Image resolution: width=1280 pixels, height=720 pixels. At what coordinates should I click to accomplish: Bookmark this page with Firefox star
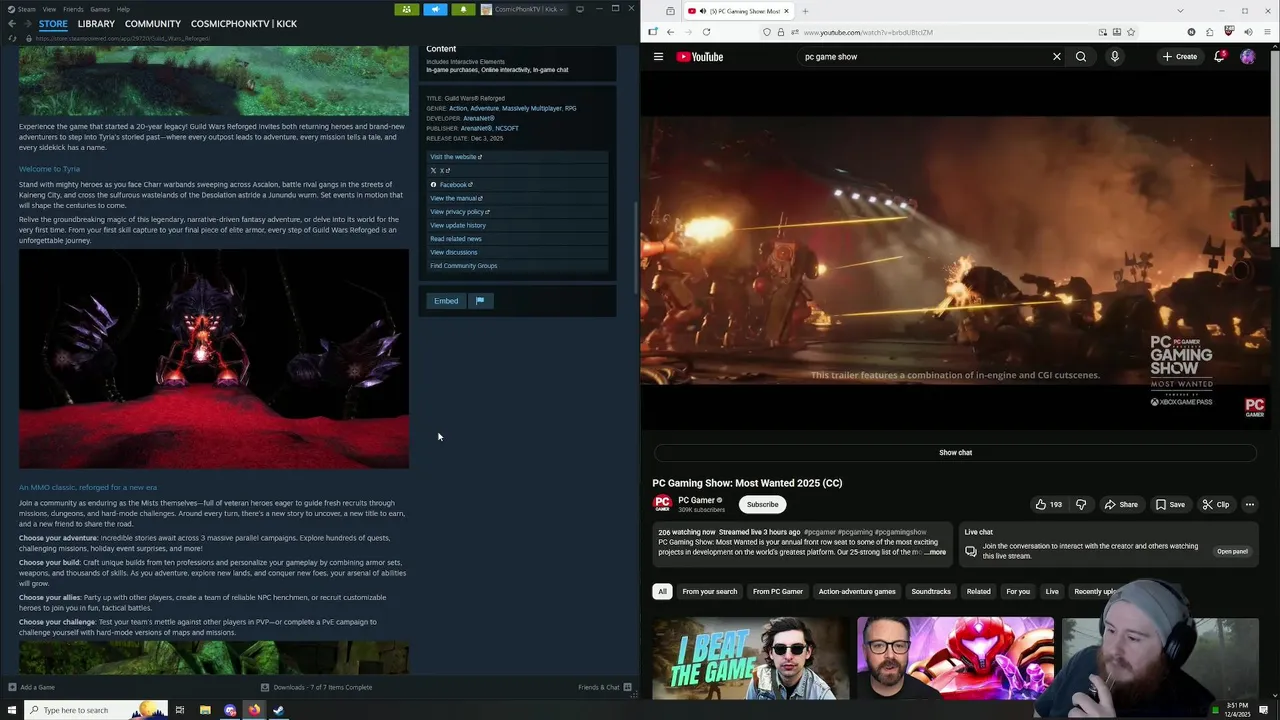pyautogui.click(x=1131, y=32)
